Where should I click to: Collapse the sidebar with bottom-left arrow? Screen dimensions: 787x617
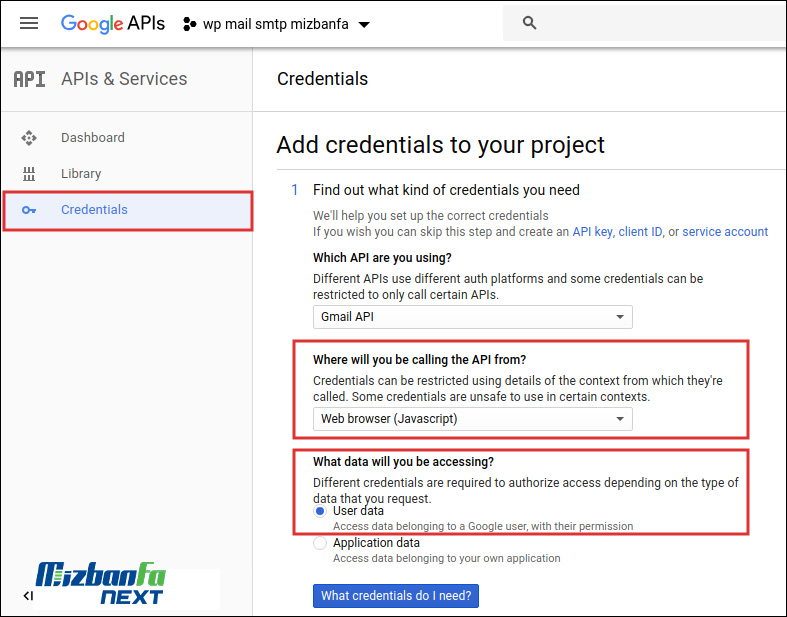[28, 596]
